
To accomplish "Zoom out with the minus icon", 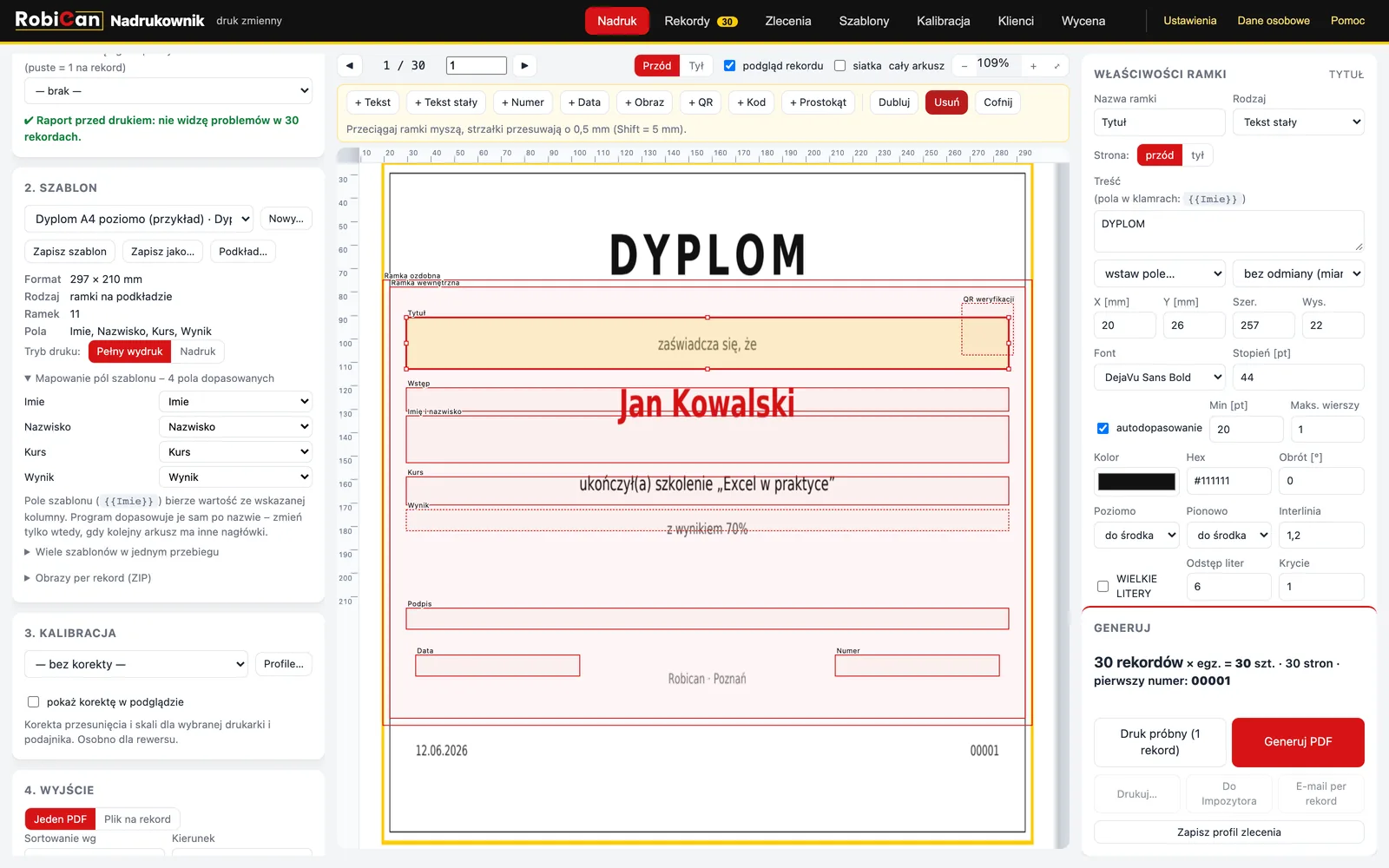I will coord(964,66).
